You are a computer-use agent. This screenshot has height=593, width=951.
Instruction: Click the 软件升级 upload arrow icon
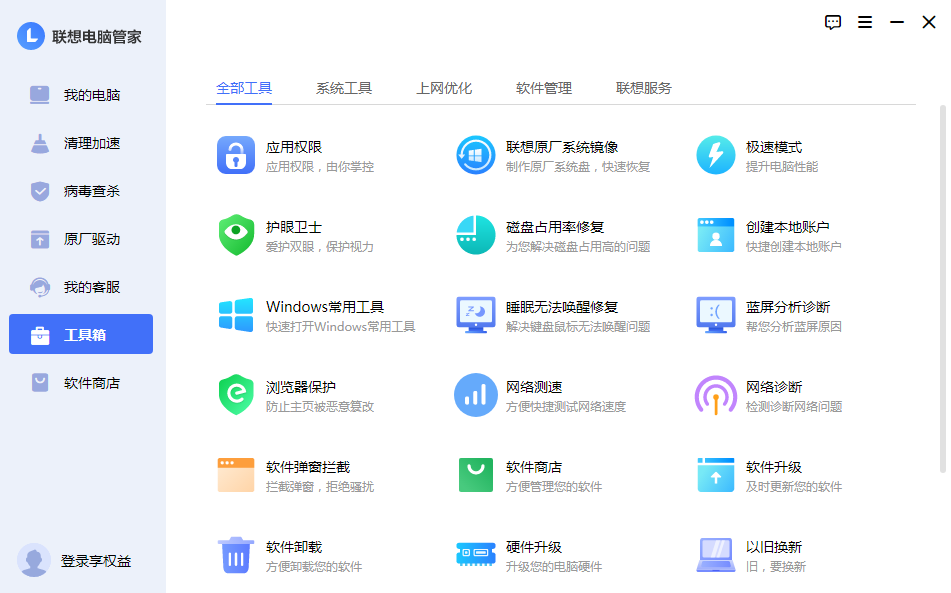point(716,475)
